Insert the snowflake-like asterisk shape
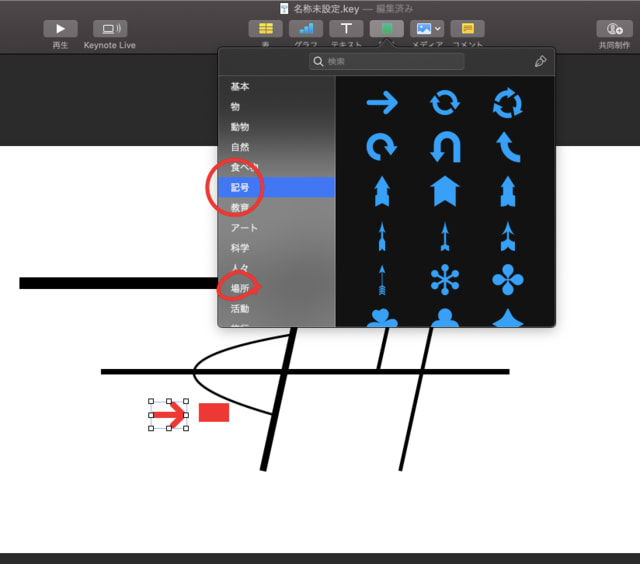640x564 pixels. coord(444,280)
